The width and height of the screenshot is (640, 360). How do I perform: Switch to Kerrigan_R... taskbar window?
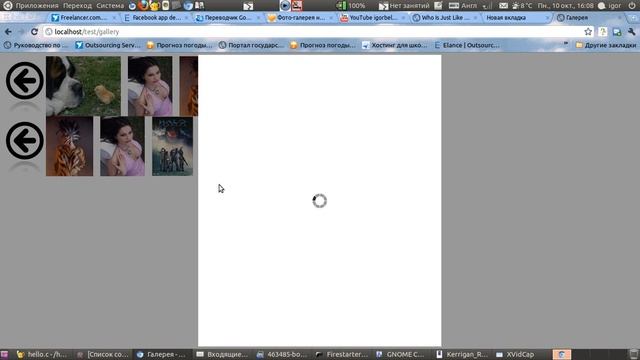click(461, 354)
